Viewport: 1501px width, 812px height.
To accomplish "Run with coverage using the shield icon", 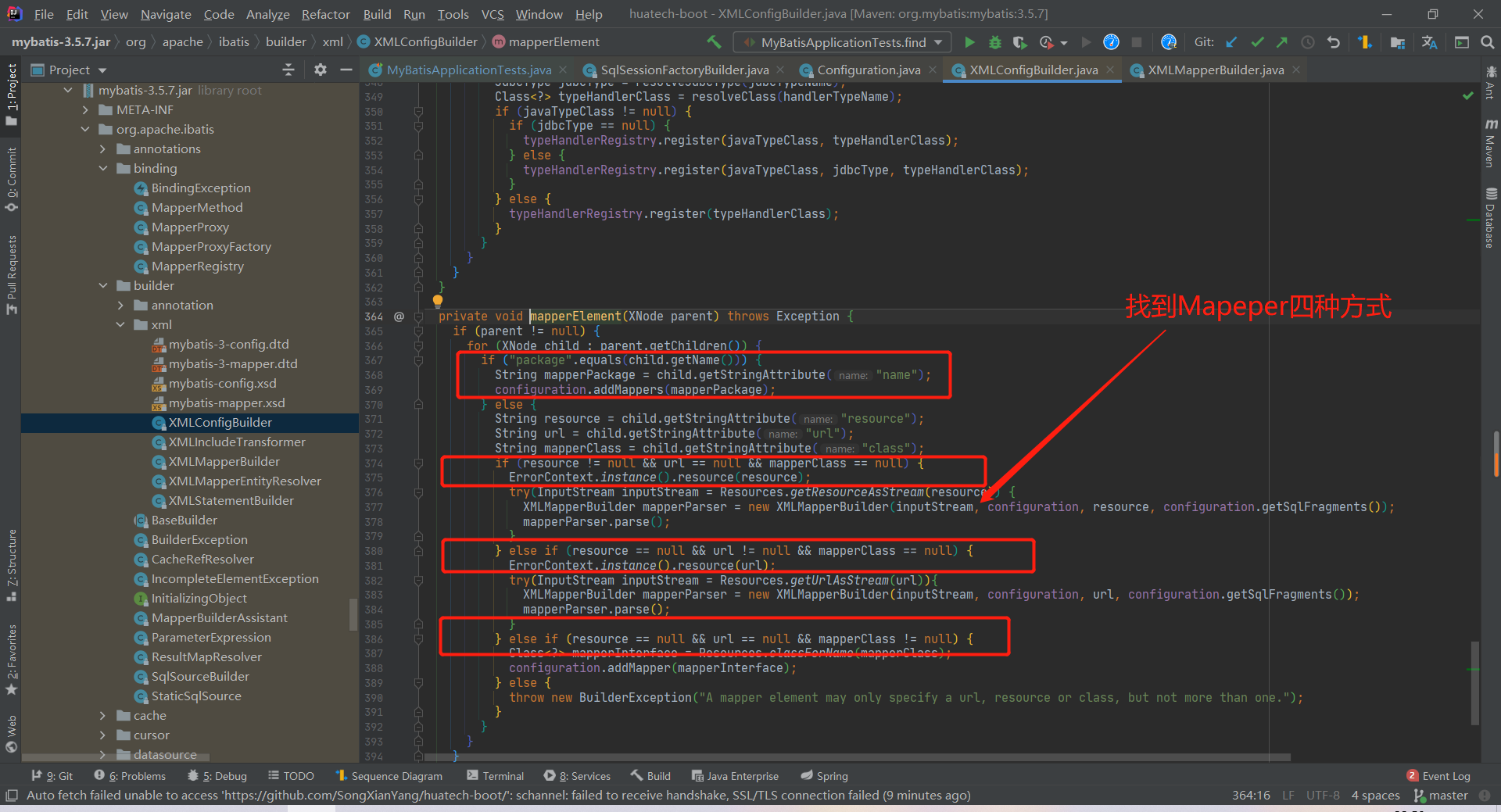I will [x=1019, y=42].
